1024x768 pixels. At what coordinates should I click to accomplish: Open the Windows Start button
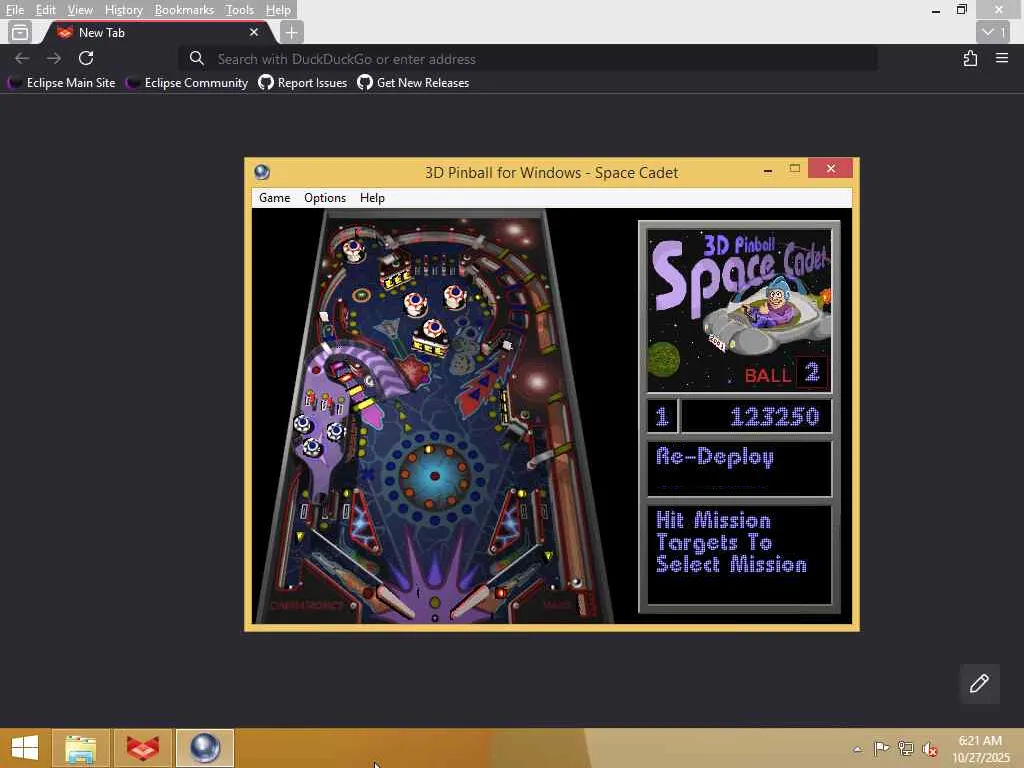25,748
